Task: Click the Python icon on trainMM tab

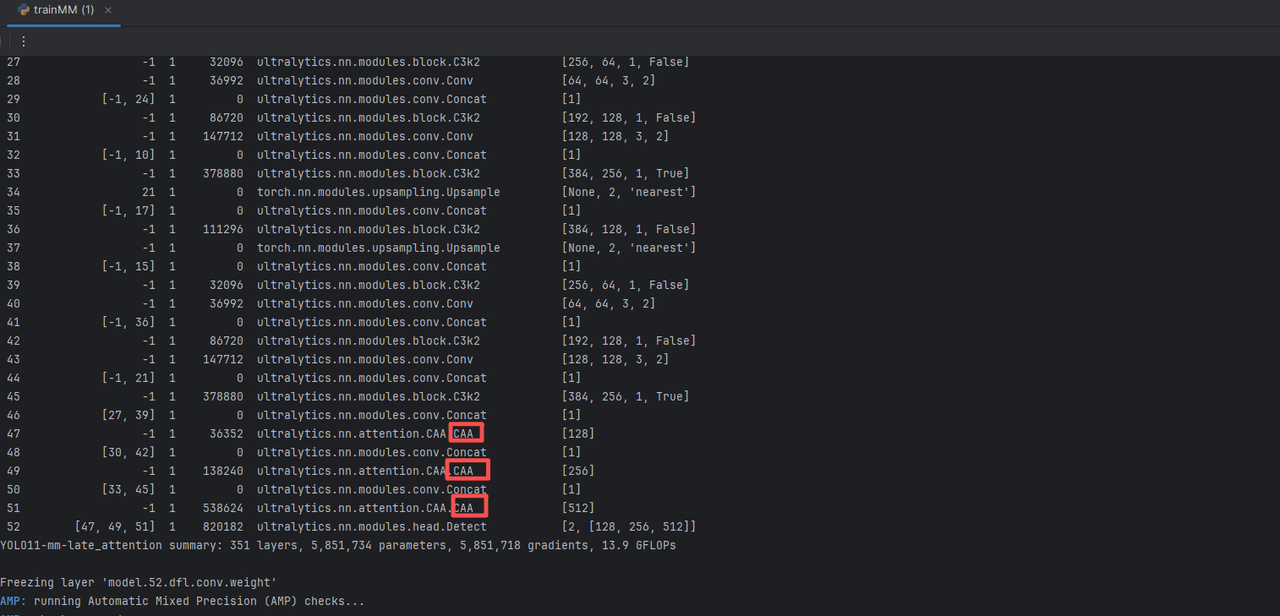Action: coord(23,10)
